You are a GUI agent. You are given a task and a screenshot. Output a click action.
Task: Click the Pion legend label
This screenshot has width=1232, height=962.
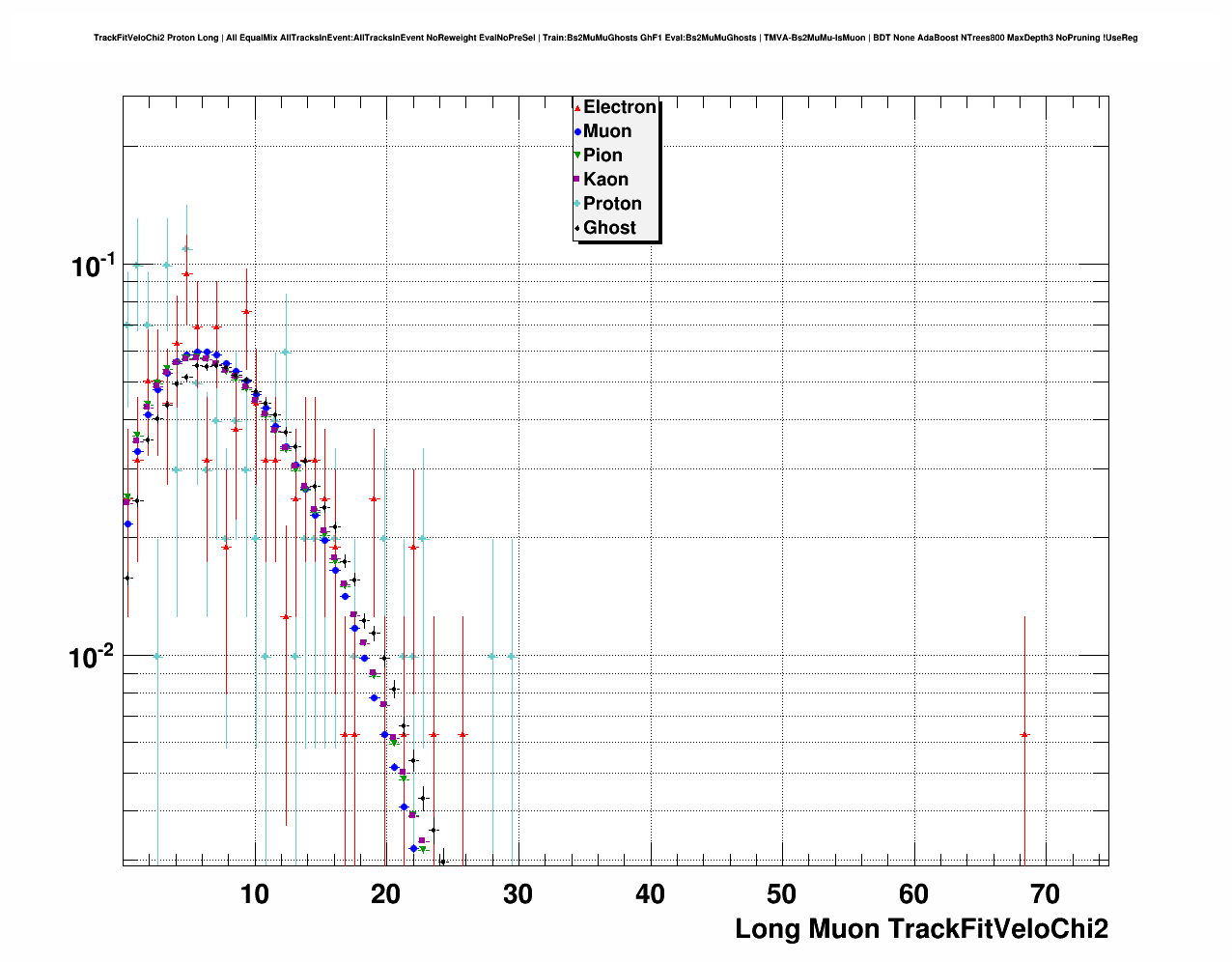(602, 156)
